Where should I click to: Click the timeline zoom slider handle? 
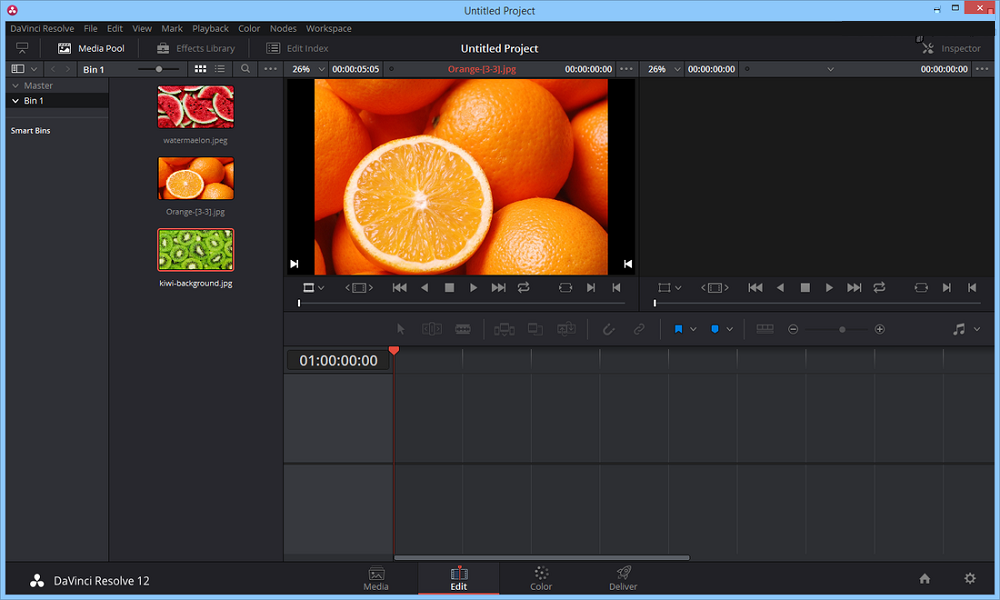pos(842,329)
